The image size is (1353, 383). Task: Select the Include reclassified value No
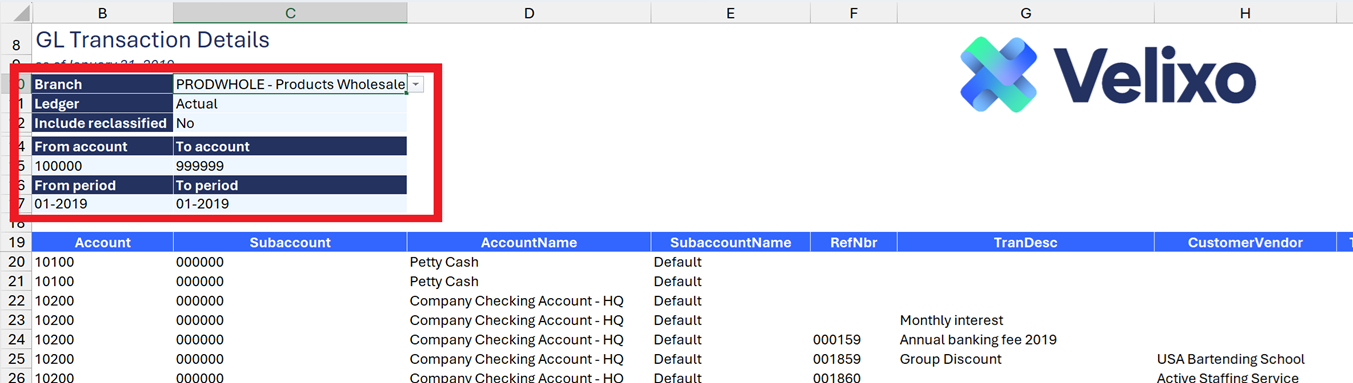[x=290, y=123]
